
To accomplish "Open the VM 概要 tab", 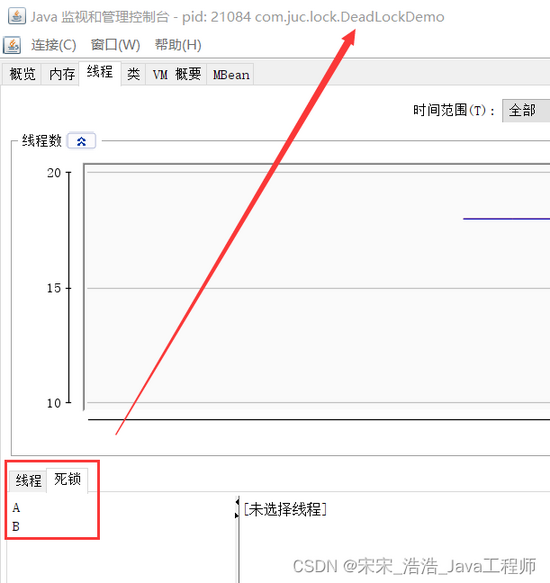I will pos(176,74).
